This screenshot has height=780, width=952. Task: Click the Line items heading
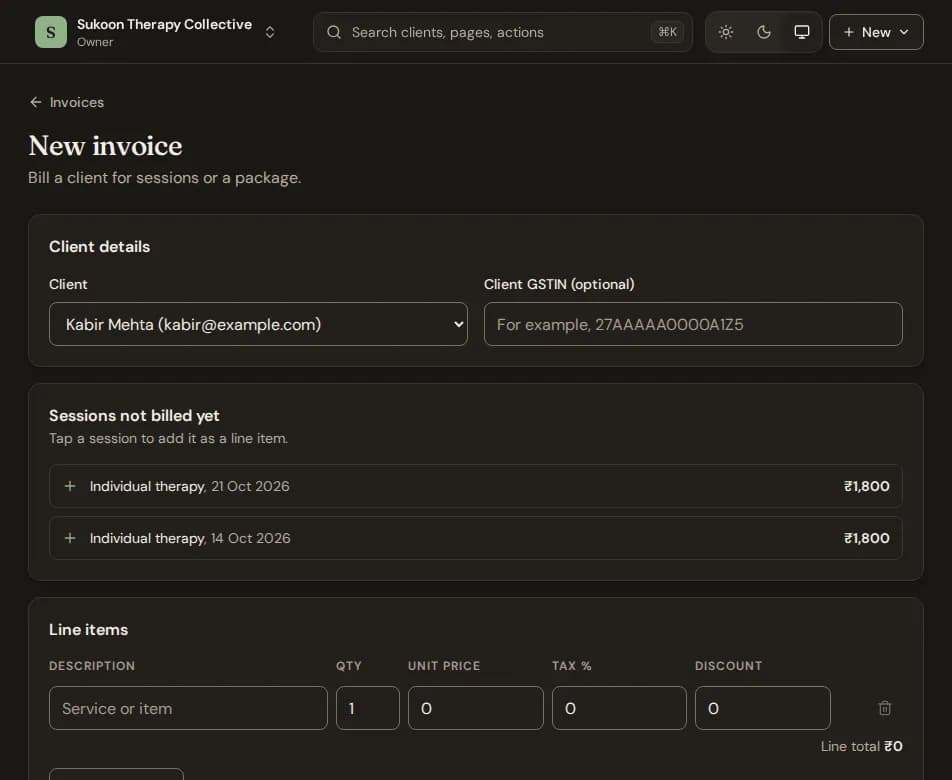click(89, 629)
